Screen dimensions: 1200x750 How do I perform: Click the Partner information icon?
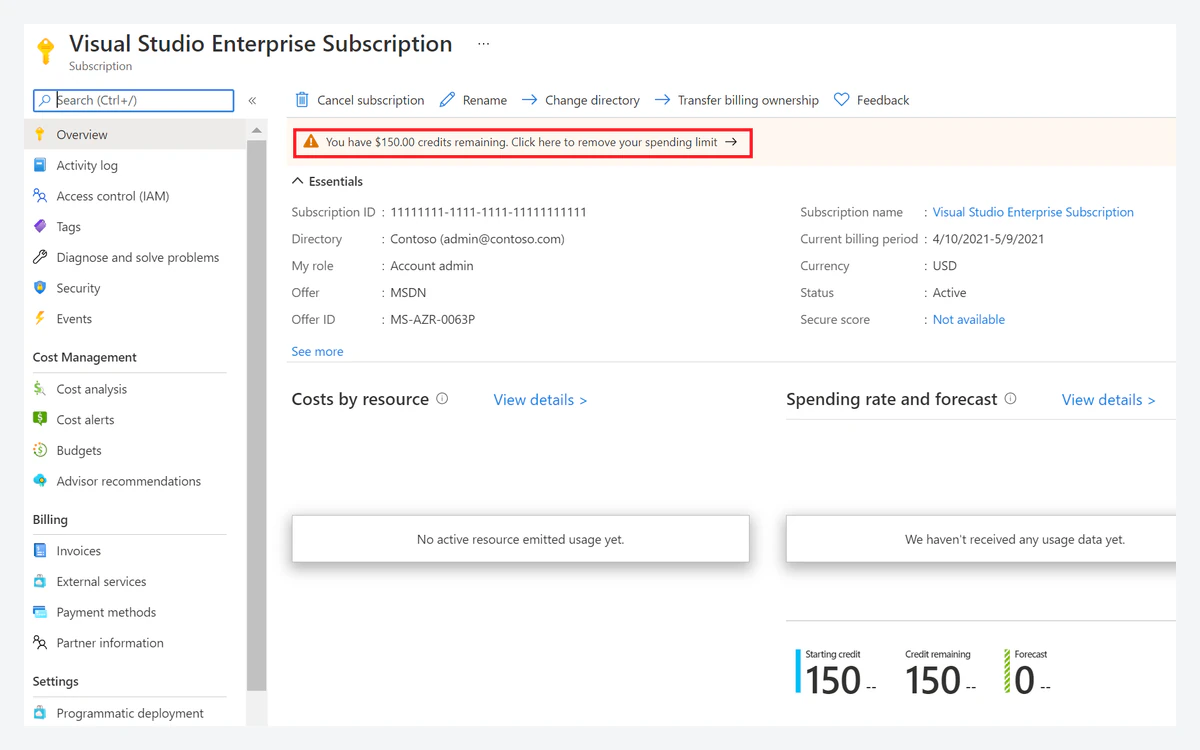pyautogui.click(x=40, y=643)
